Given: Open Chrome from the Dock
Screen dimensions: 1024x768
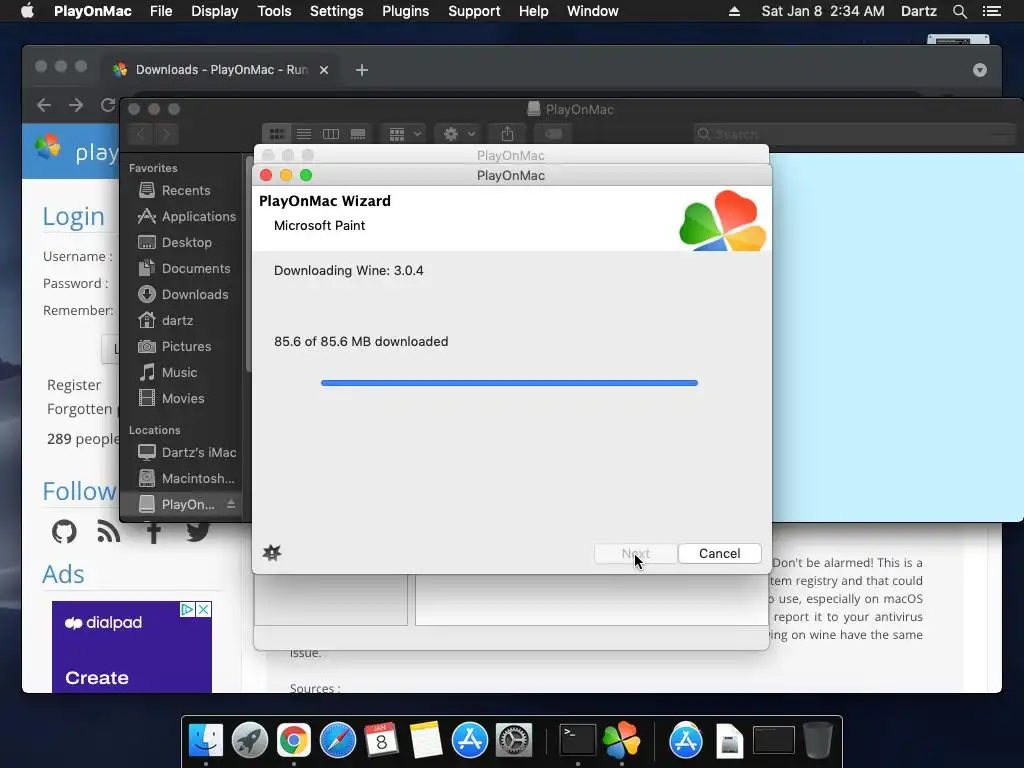Looking at the screenshot, I should pyautogui.click(x=294, y=741).
